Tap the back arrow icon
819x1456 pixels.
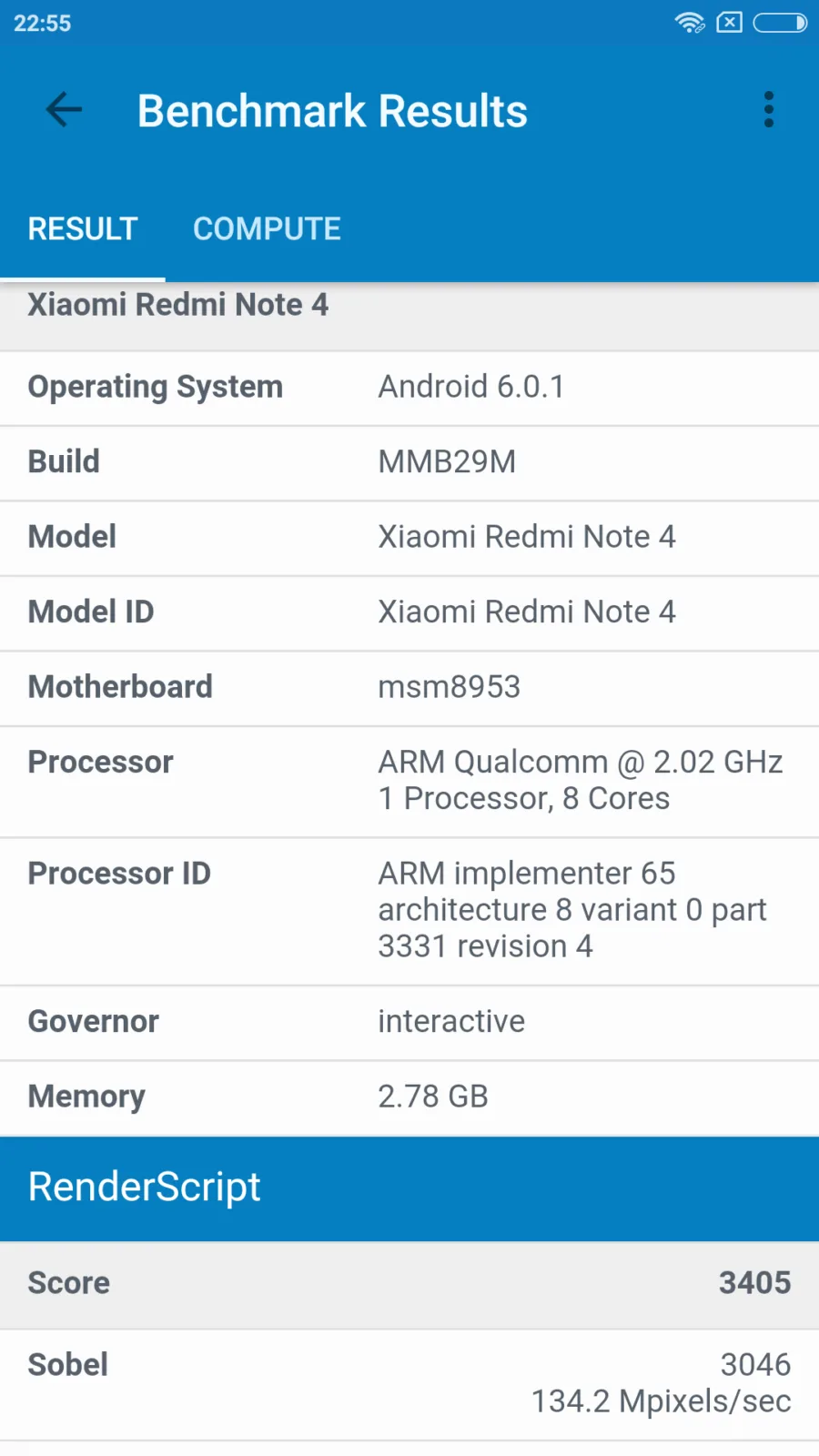pyautogui.click(x=64, y=110)
